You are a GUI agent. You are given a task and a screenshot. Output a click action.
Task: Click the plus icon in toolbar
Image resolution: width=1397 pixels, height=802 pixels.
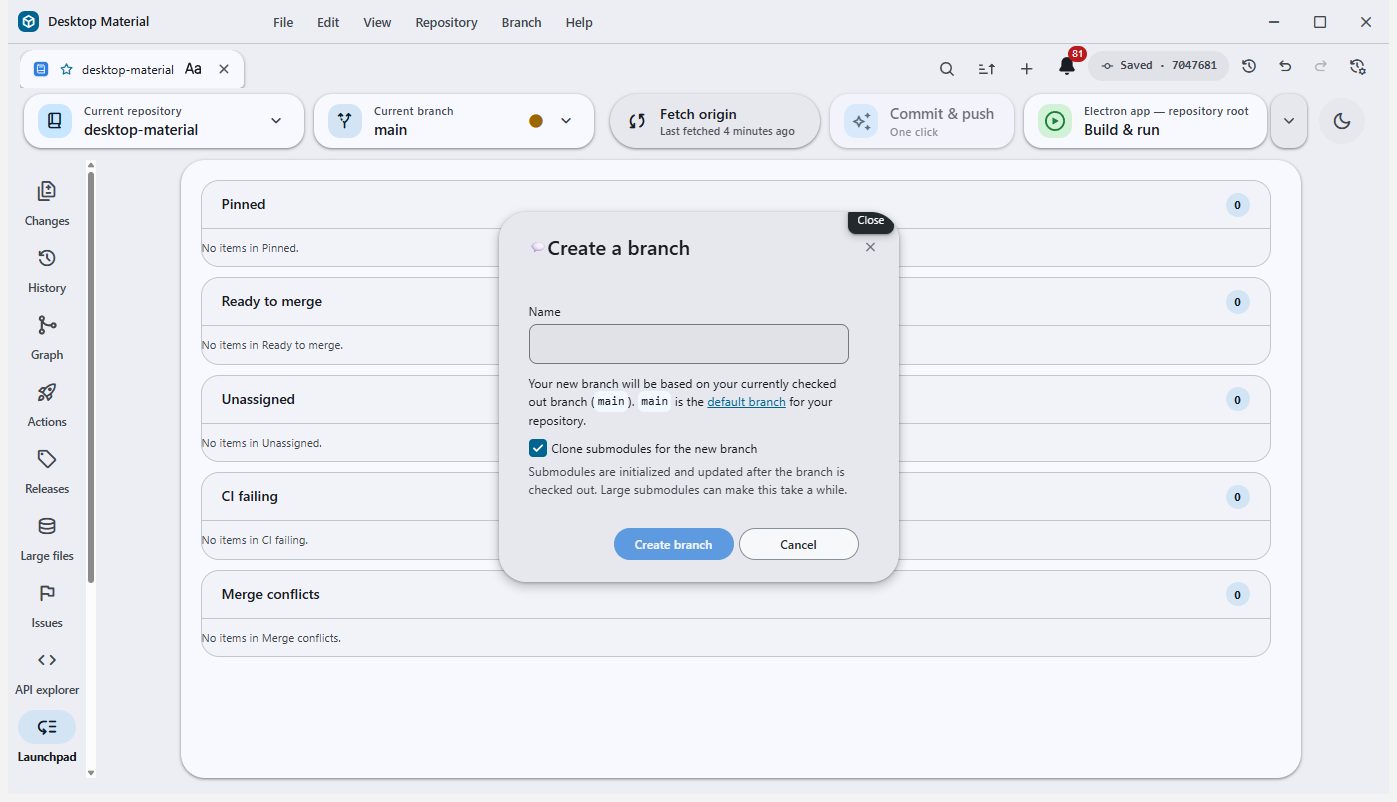pos(1026,68)
